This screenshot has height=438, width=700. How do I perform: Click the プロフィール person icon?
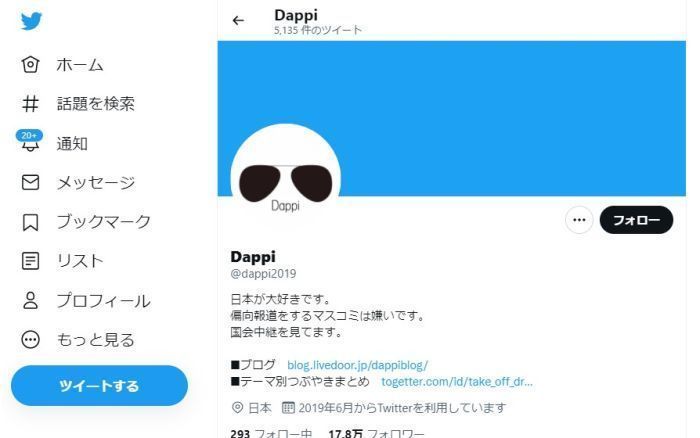click(x=30, y=300)
